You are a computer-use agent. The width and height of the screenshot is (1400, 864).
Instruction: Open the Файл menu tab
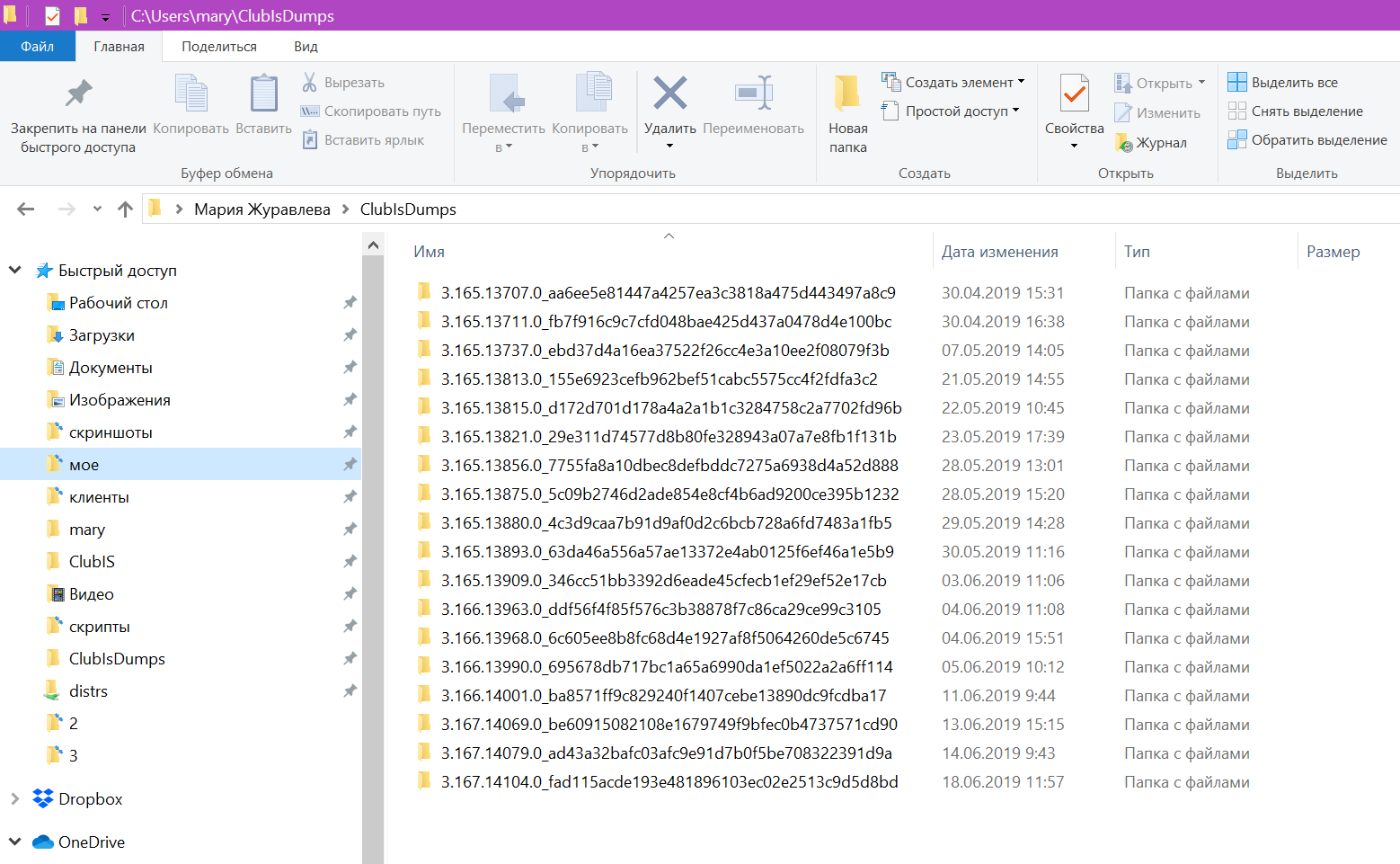[38, 47]
